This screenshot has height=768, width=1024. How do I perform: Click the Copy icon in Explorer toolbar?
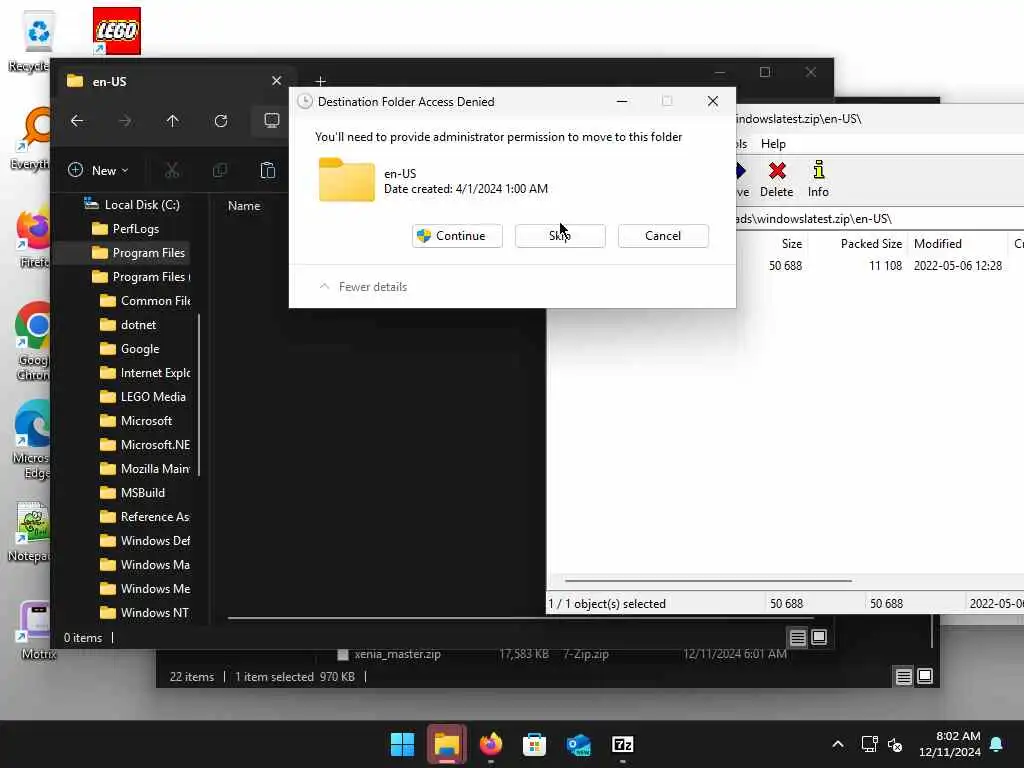point(220,170)
